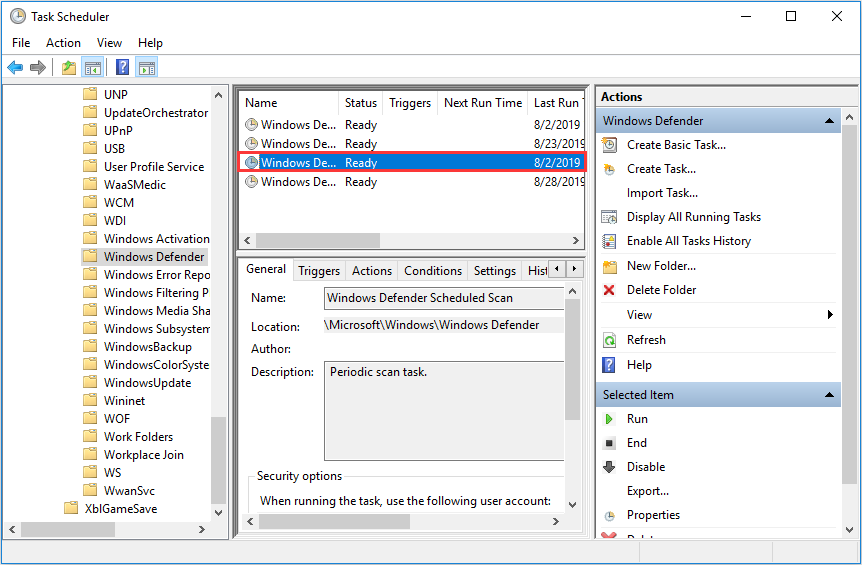
Task: Click the Export... action
Action: pos(648,491)
